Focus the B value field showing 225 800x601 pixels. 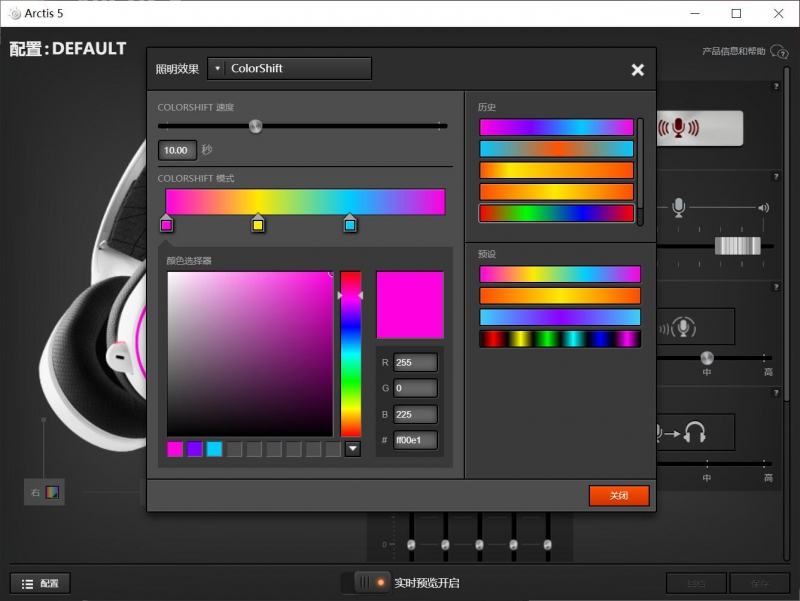(x=415, y=414)
